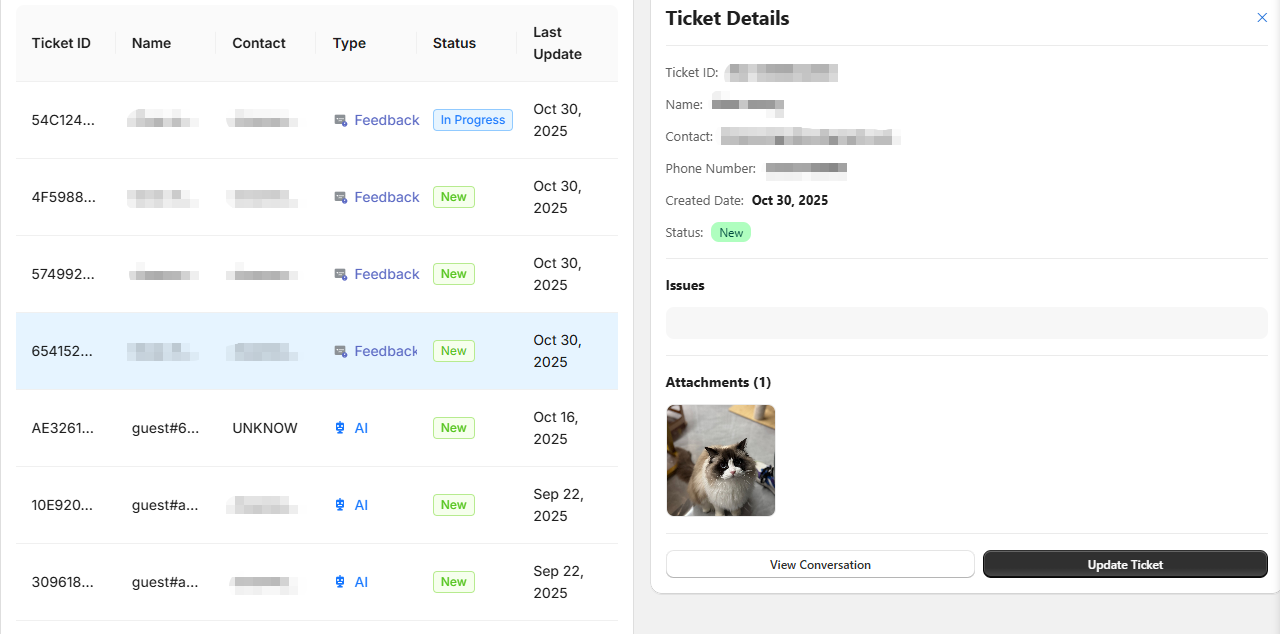Viewport: 1280px width, 634px height.
Task: Click the Status column header
Action: tap(454, 43)
